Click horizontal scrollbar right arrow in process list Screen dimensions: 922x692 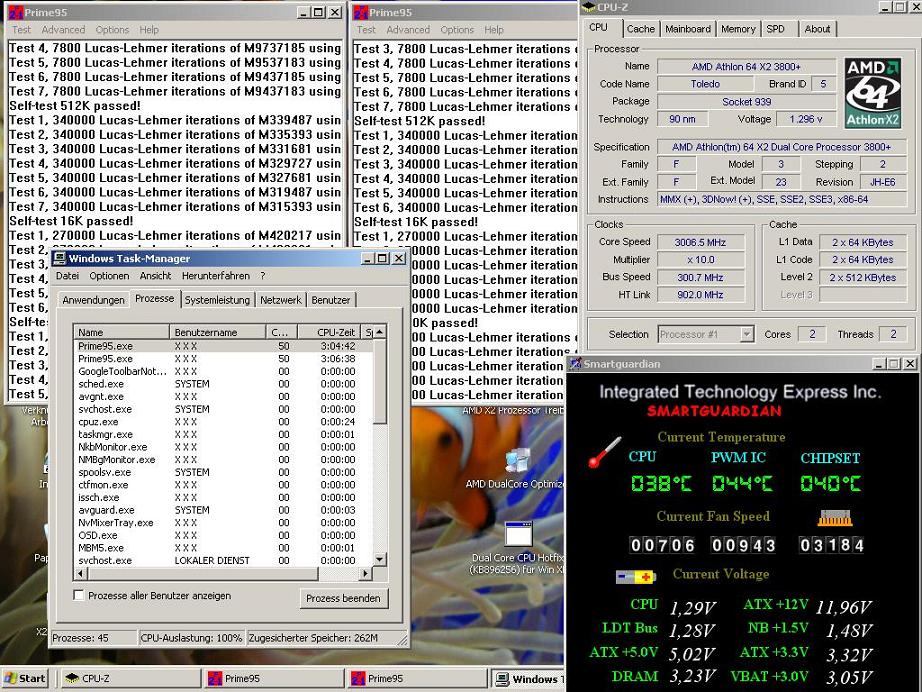366,573
